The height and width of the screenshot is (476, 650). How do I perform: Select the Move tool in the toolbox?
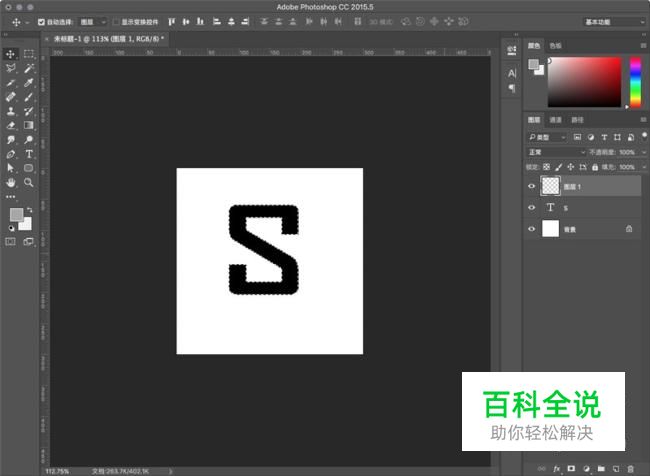10,54
